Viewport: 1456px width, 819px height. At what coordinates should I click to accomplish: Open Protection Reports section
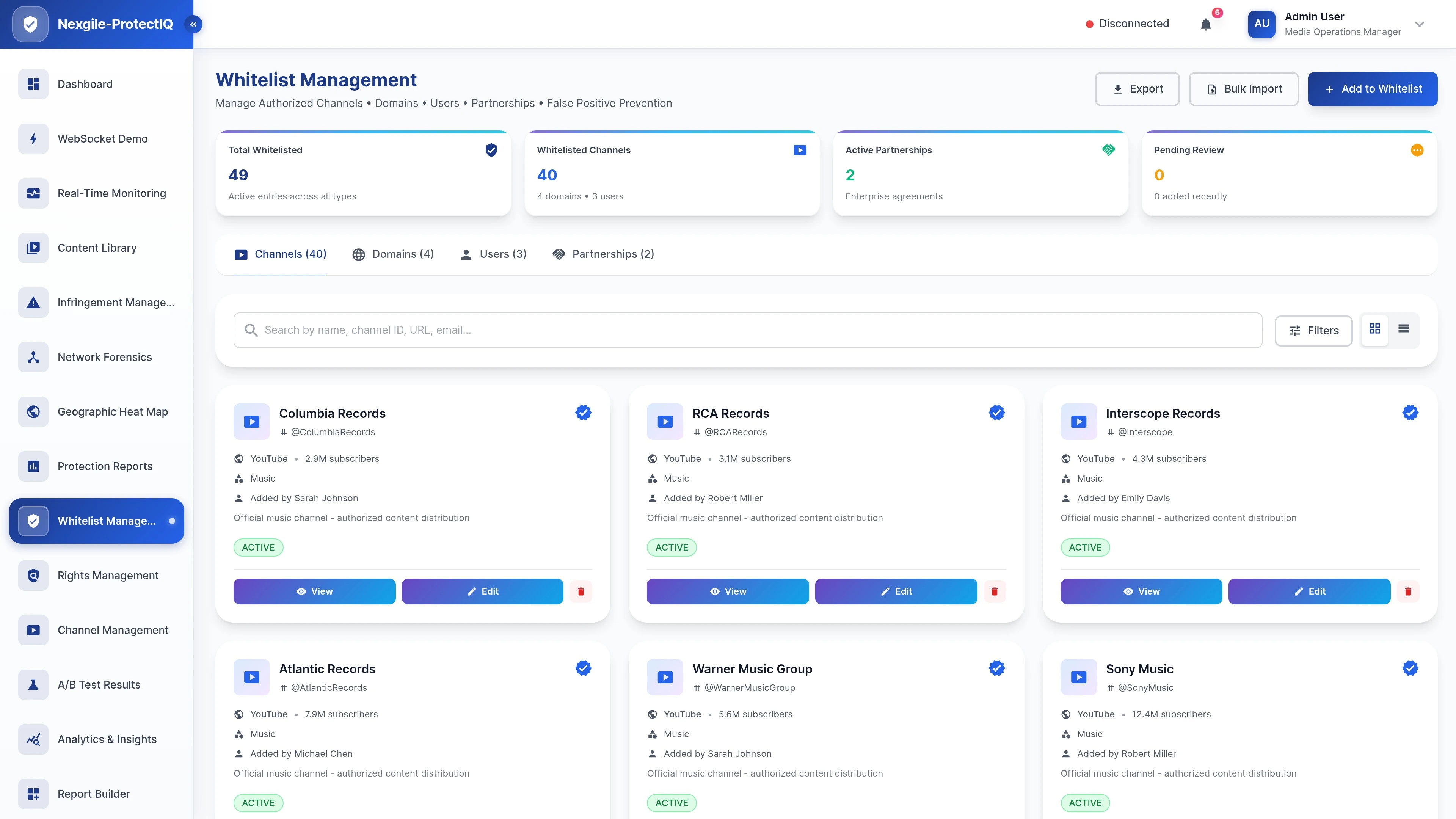pyautogui.click(x=105, y=466)
